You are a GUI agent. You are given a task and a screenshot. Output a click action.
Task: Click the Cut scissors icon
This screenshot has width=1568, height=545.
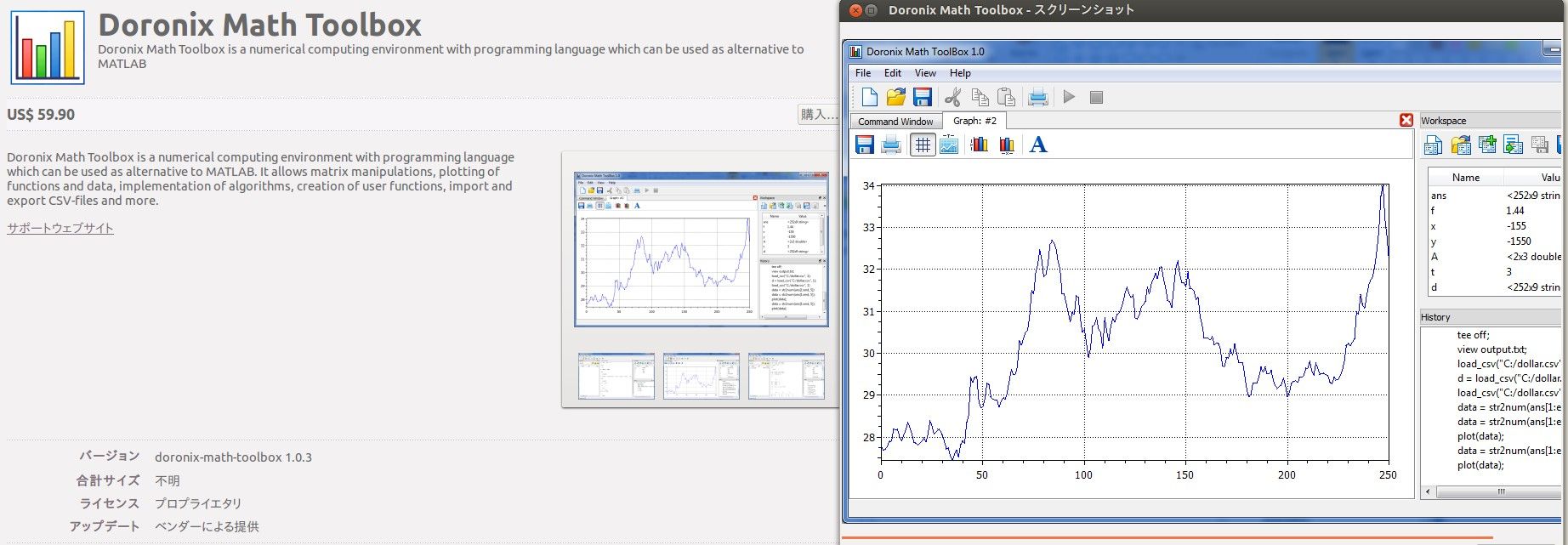[x=952, y=97]
